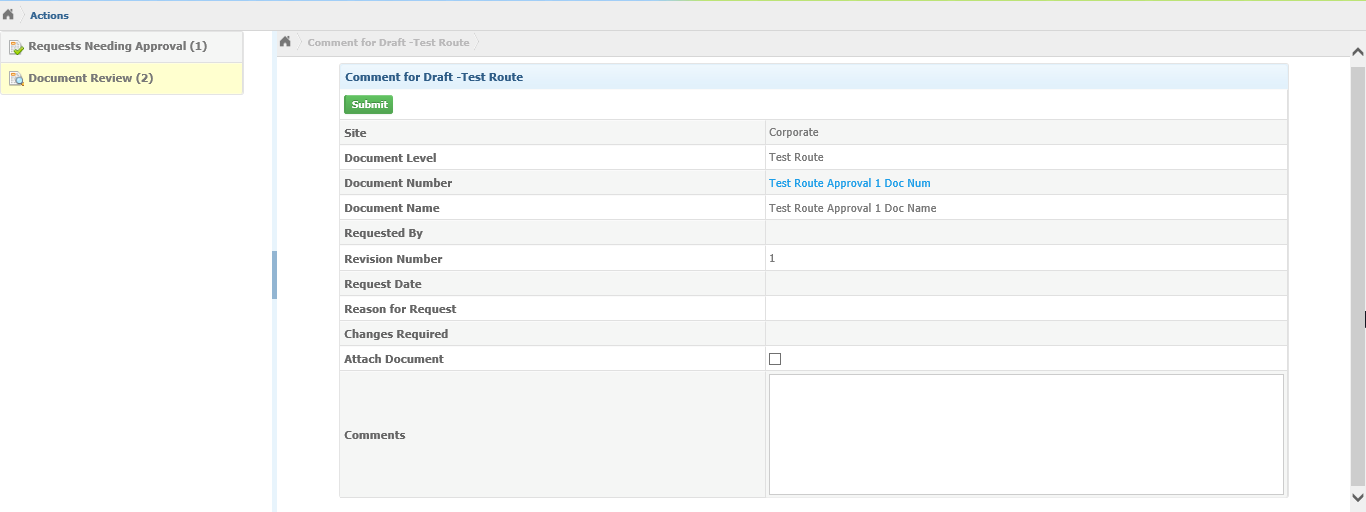1366x512 pixels.
Task: Click scrollbar up arrow at right edge
Action: click(x=1358, y=51)
